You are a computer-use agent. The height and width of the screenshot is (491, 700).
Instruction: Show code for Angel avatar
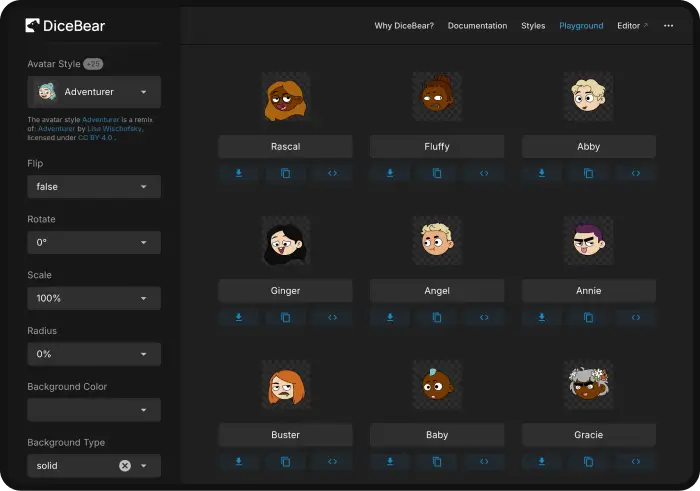click(x=484, y=317)
